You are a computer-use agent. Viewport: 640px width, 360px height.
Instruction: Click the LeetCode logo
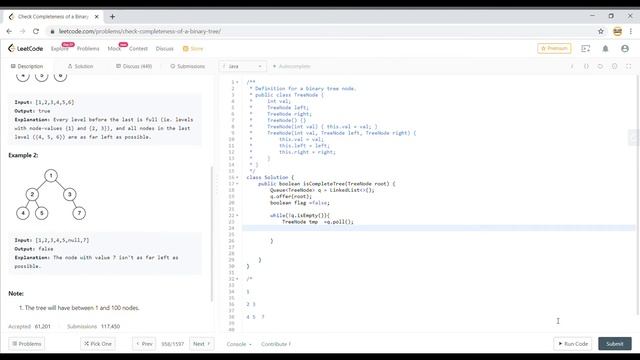(x=25, y=48)
